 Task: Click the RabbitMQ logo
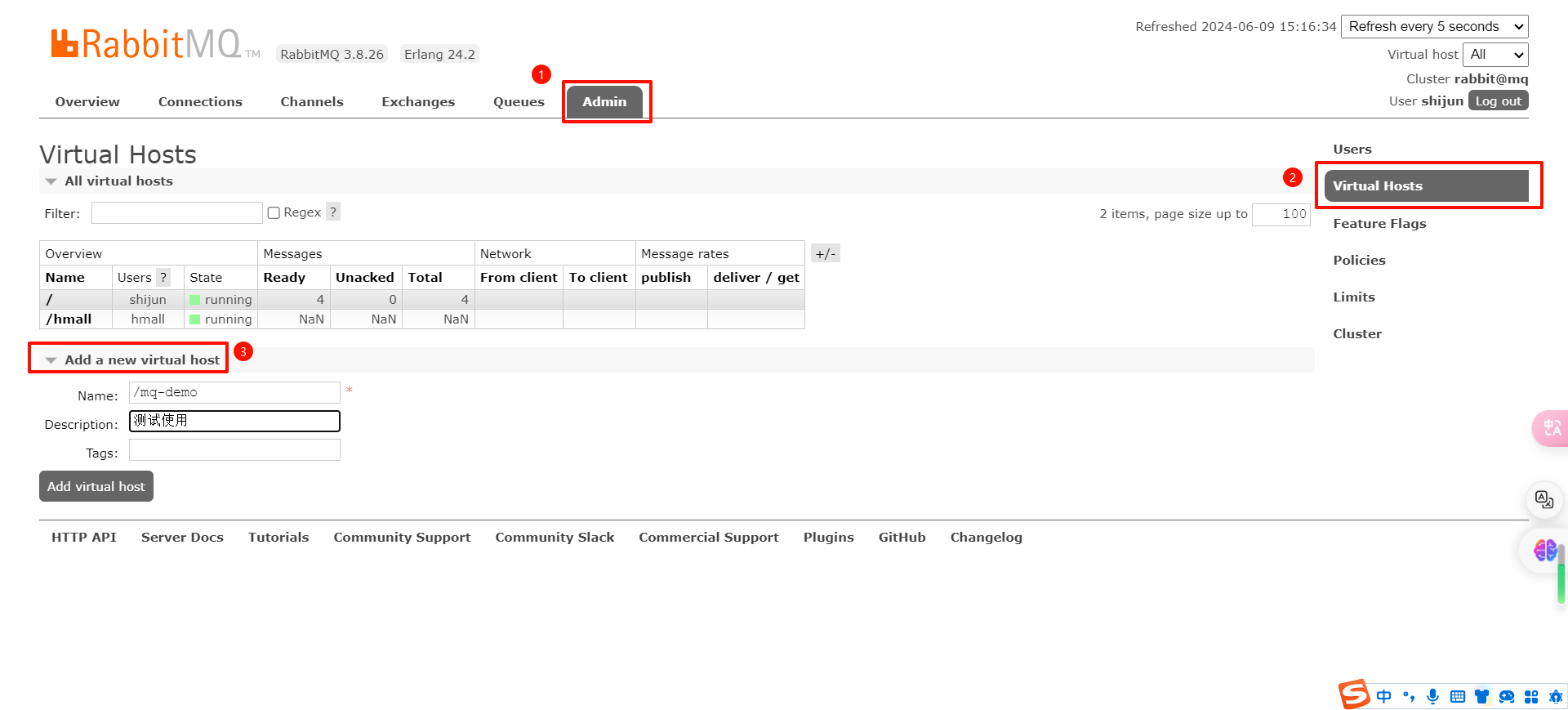click(155, 44)
